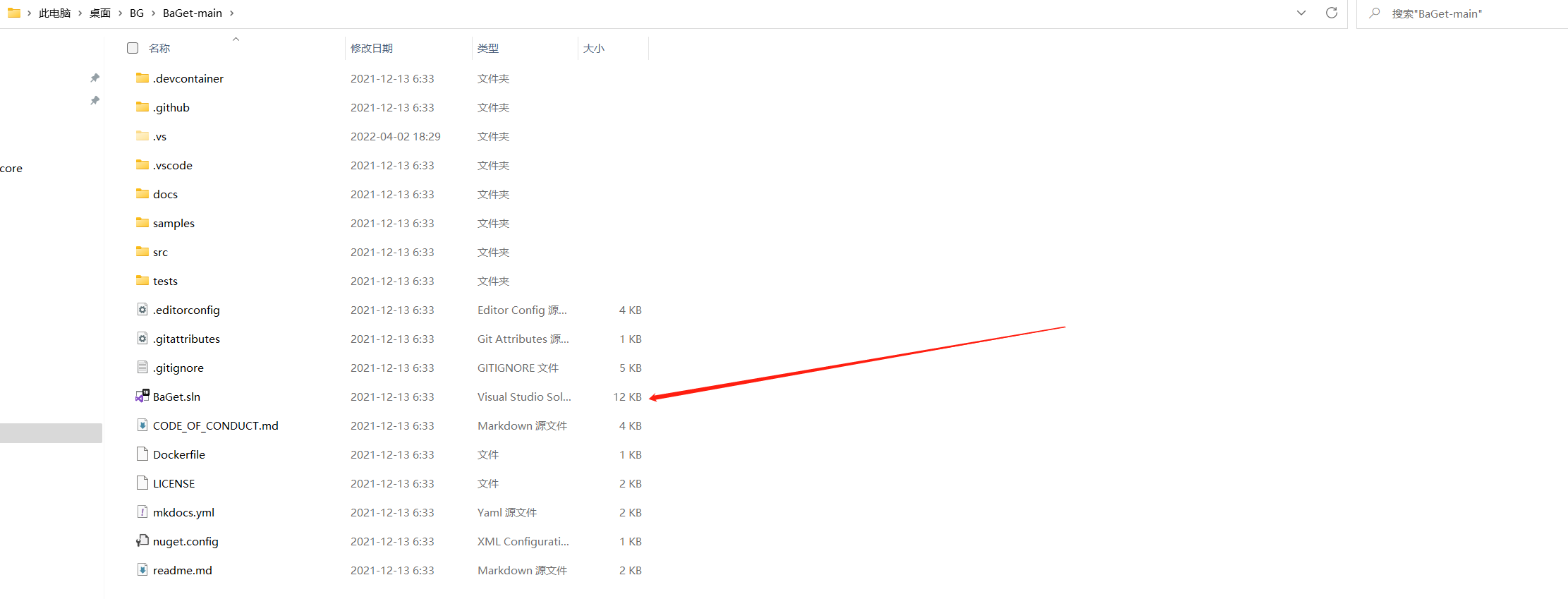Click the XML Configurati... type cell
Image resolution: width=1568 pixels, height=599 pixels.
pos(523,541)
